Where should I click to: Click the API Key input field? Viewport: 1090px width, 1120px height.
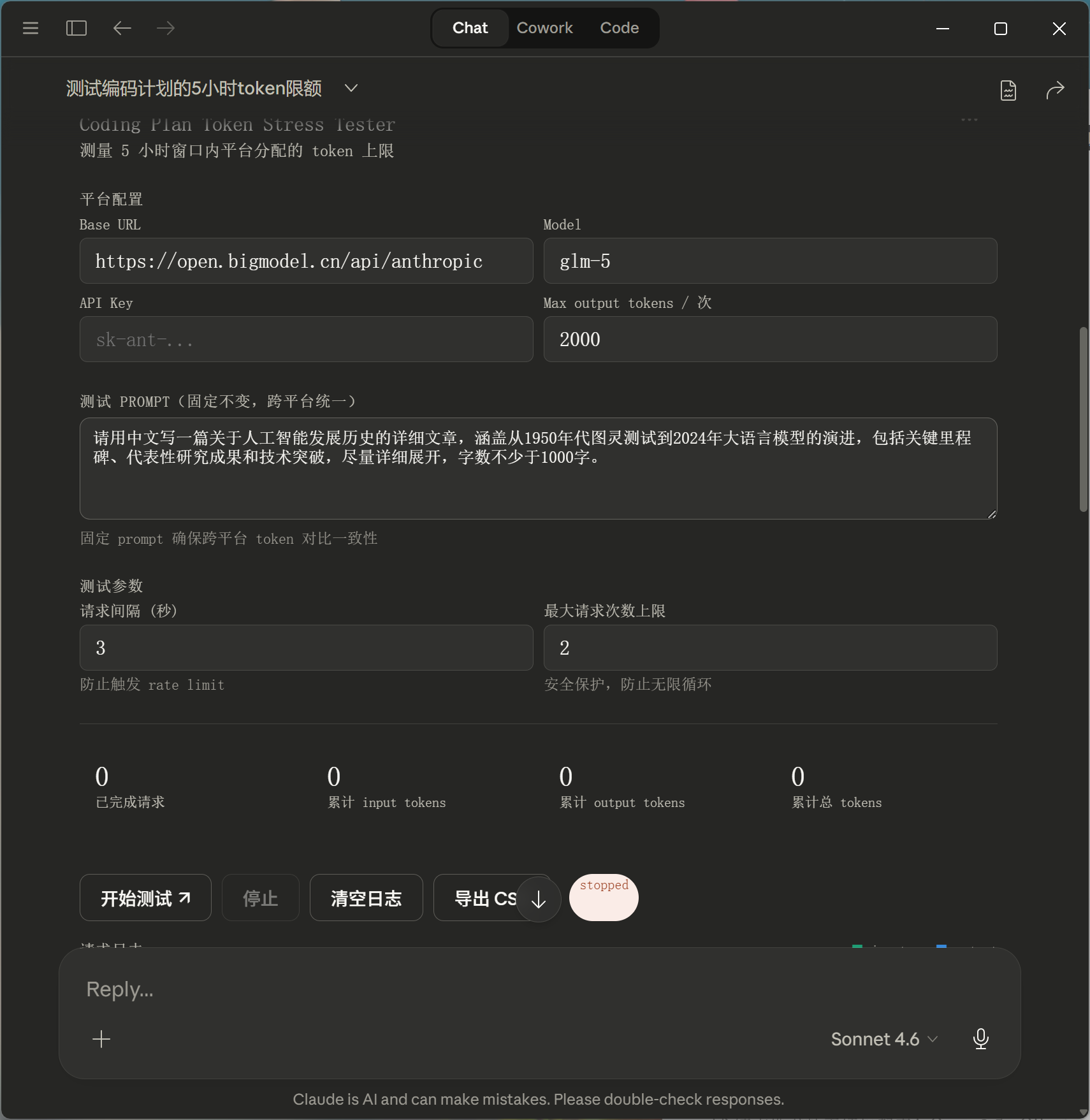point(306,340)
